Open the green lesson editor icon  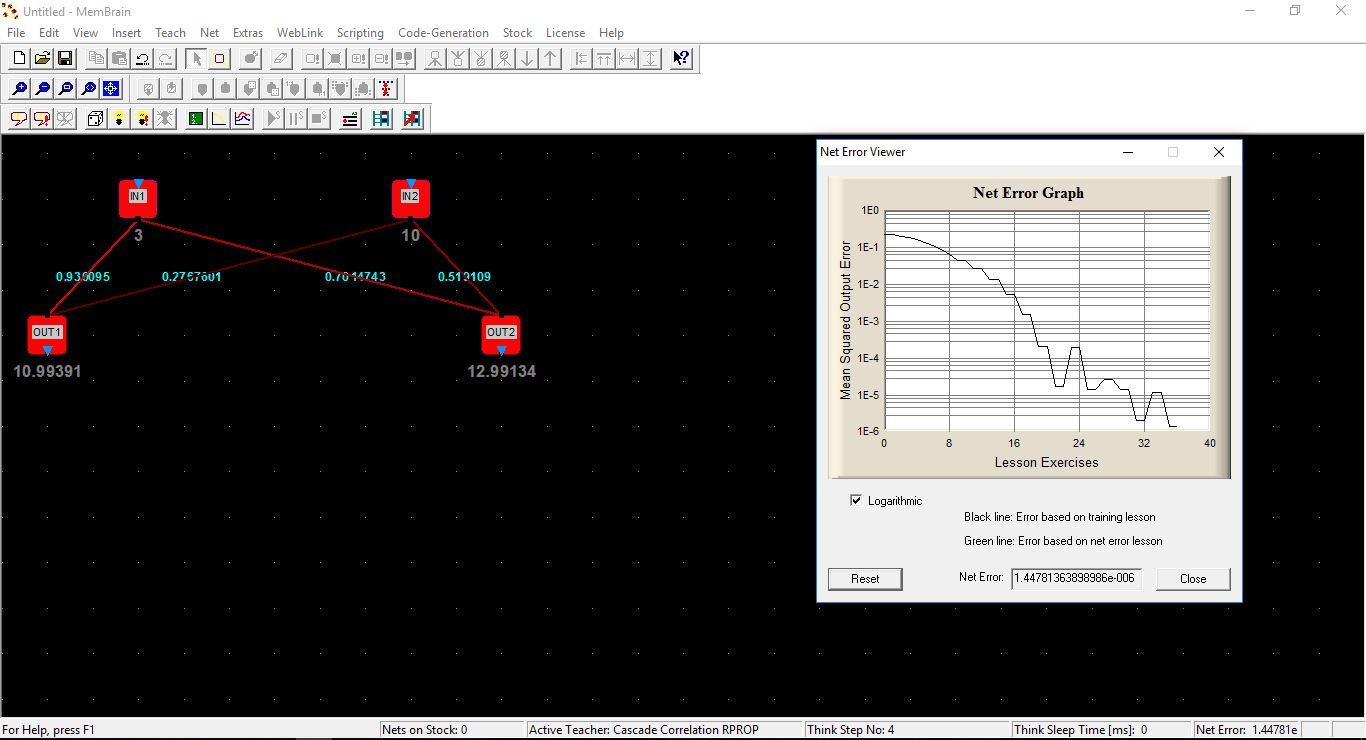point(196,119)
